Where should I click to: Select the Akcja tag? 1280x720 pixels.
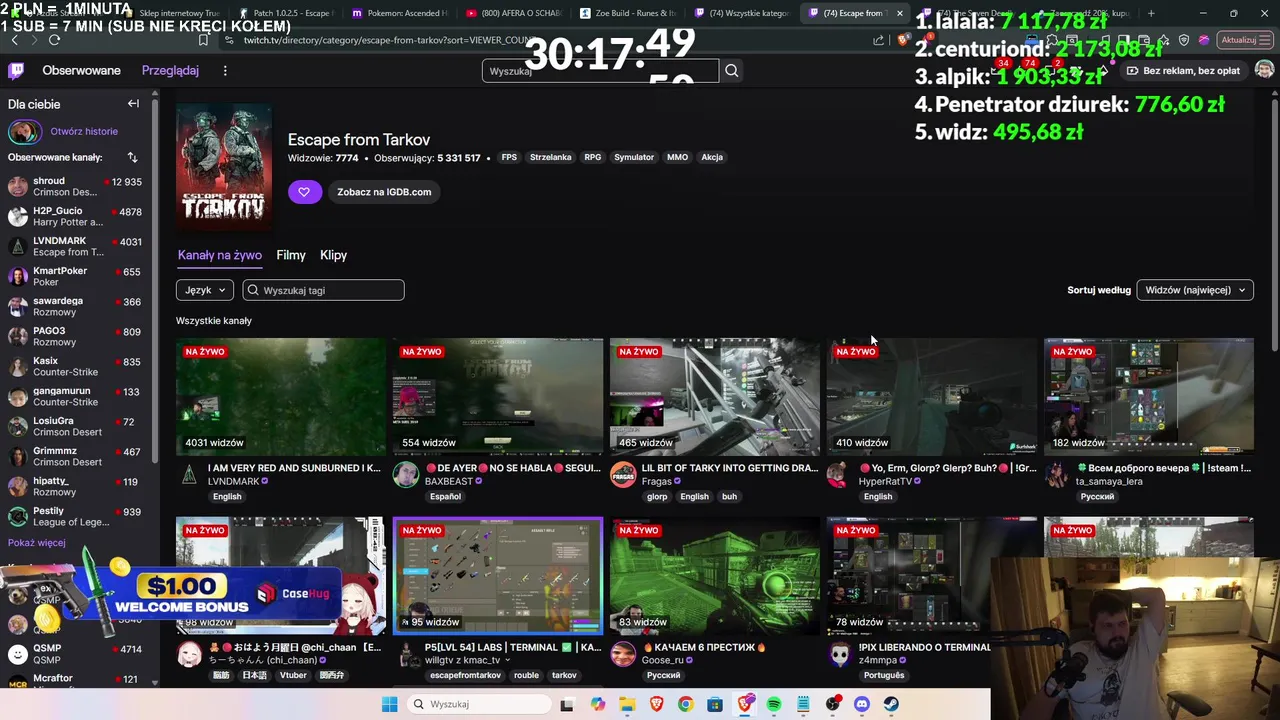pos(712,157)
